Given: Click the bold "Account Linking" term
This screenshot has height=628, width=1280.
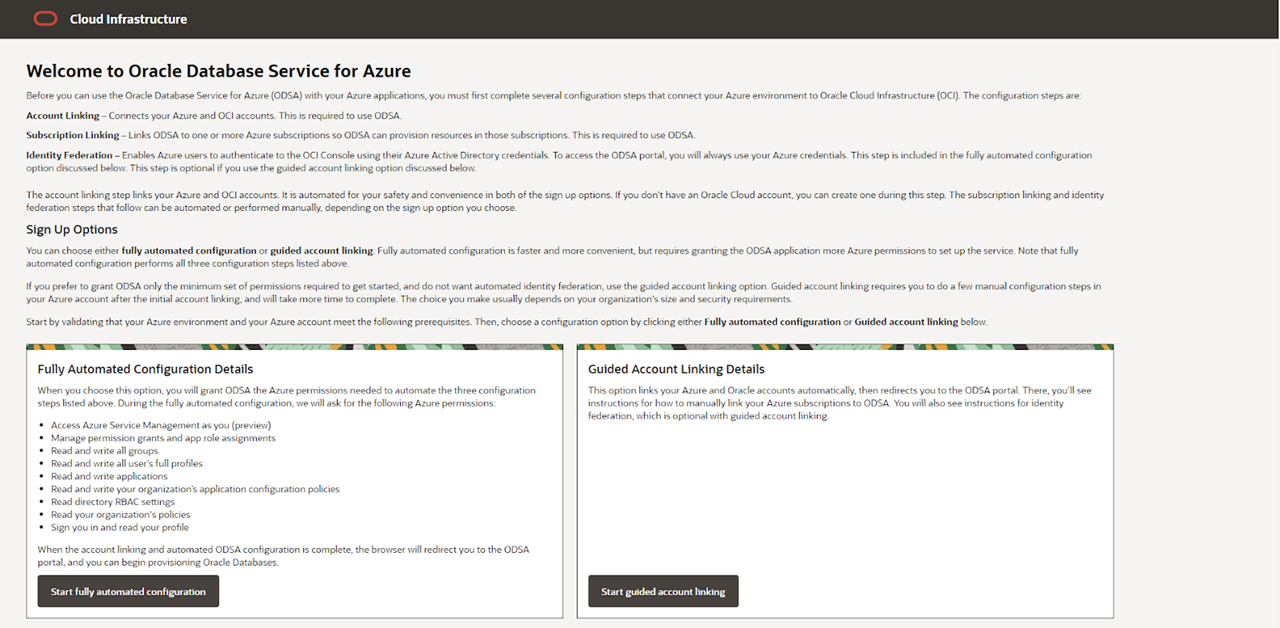Looking at the screenshot, I should [x=63, y=116].
